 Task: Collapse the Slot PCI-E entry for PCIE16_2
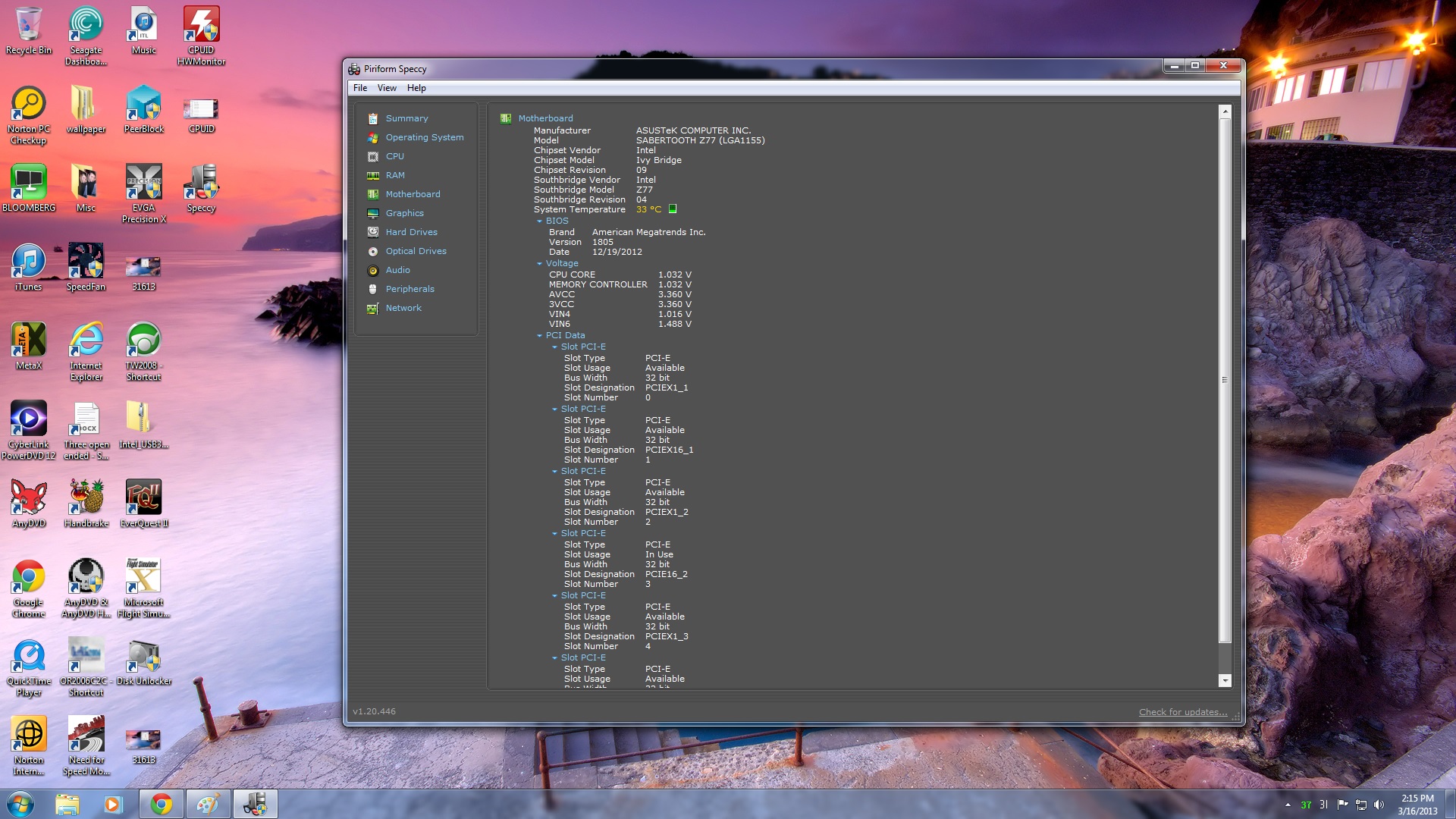pos(555,534)
